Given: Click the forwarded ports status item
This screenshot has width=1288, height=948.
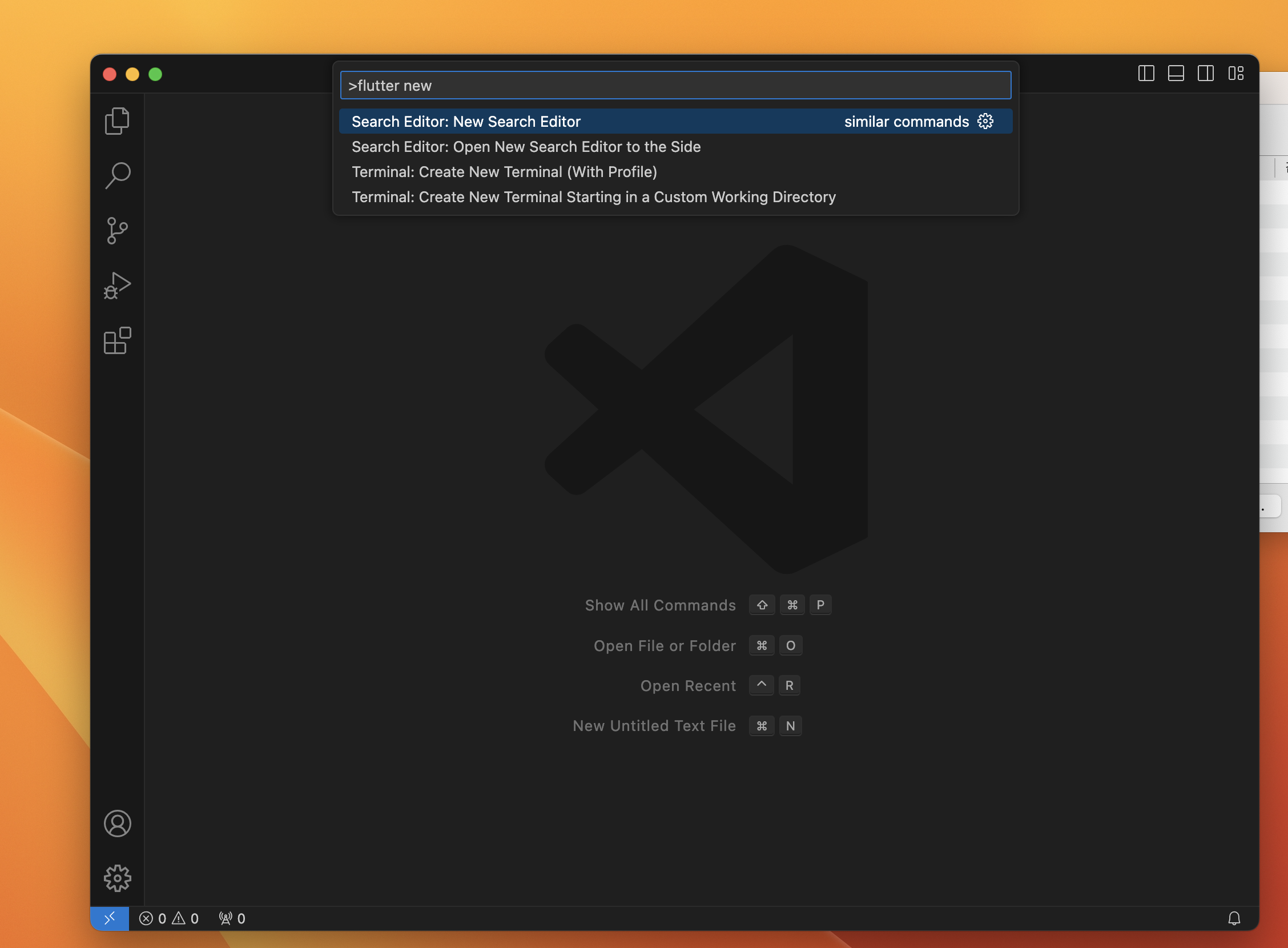Looking at the screenshot, I should pos(232,918).
